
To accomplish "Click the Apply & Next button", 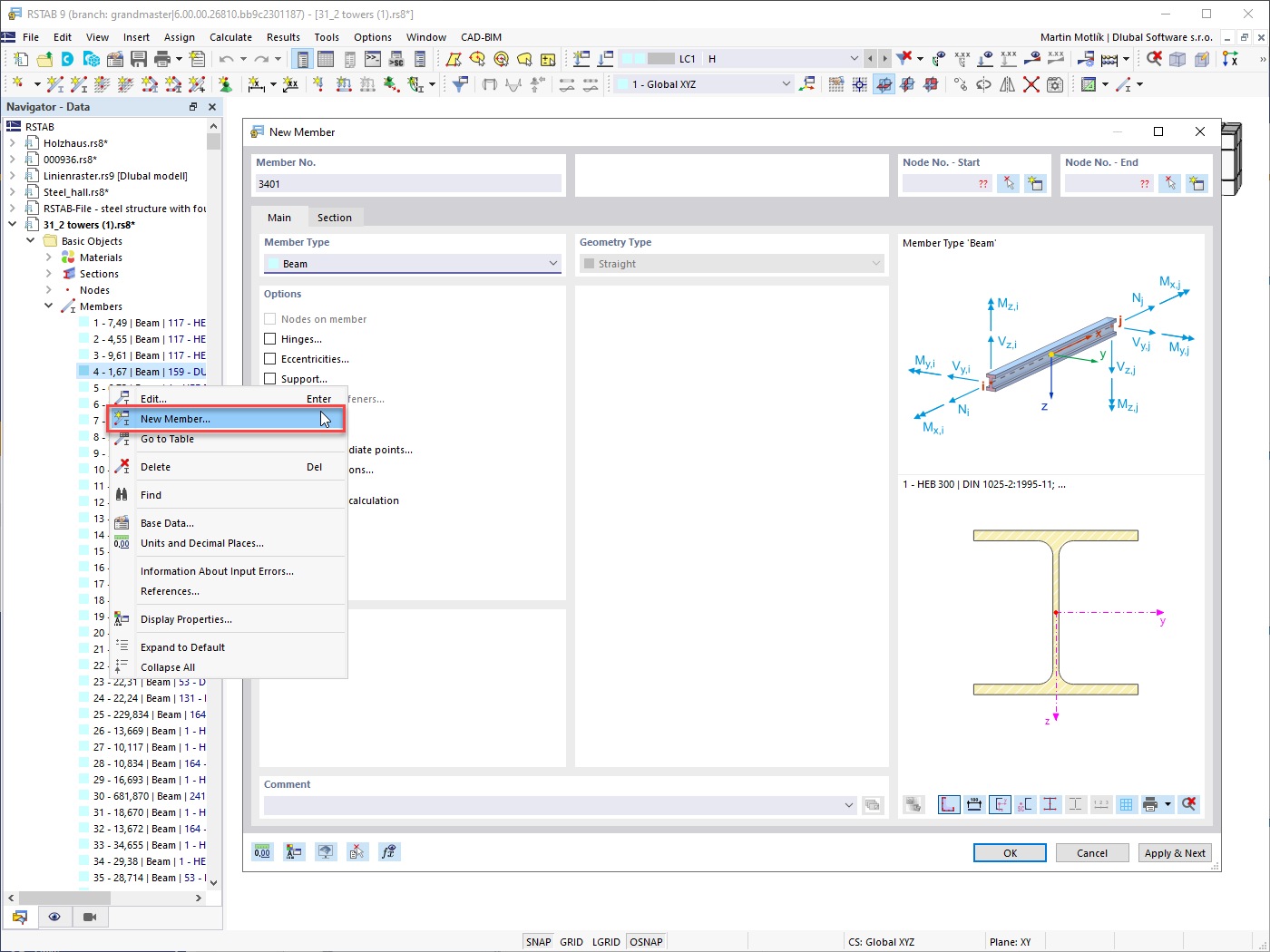I will (x=1175, y=853).
